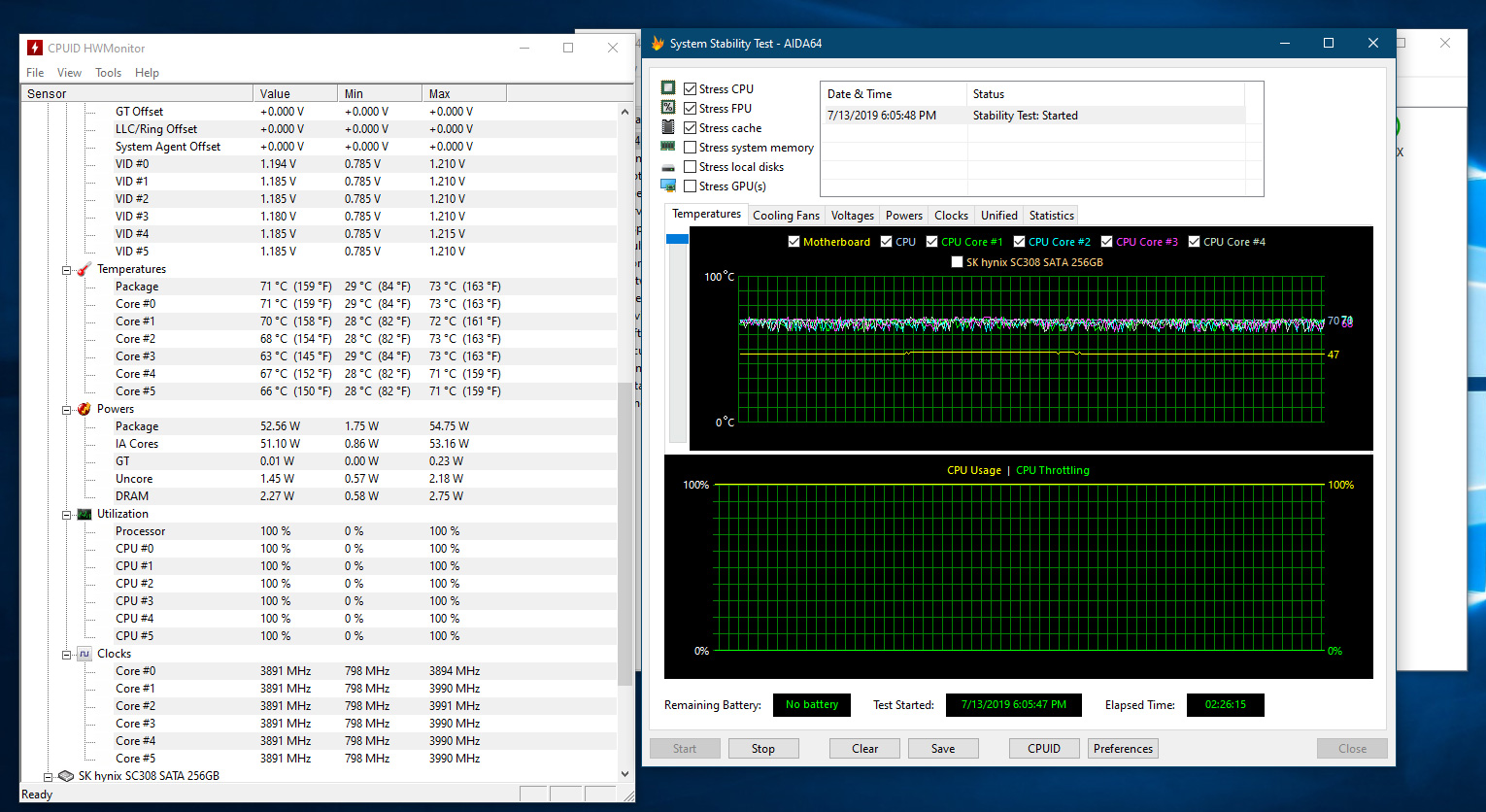Click the Clear button
The width and height of the screenshot is (1486, 812).
point(864,749)
